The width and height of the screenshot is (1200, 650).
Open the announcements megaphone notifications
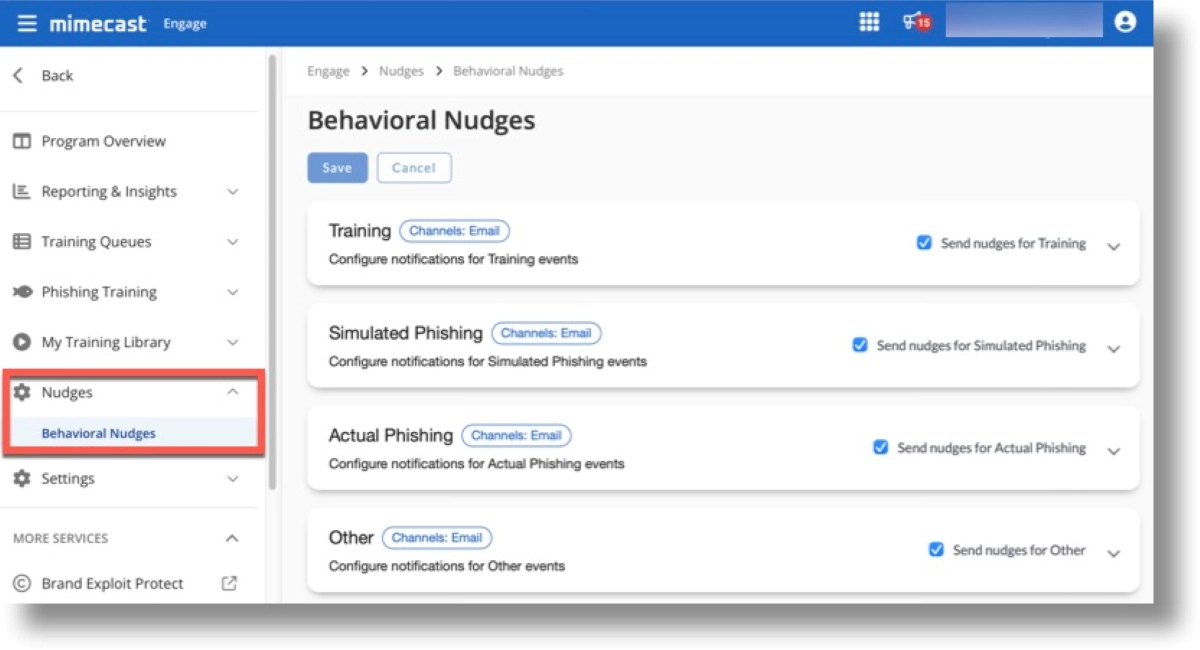tap(916, 21)
